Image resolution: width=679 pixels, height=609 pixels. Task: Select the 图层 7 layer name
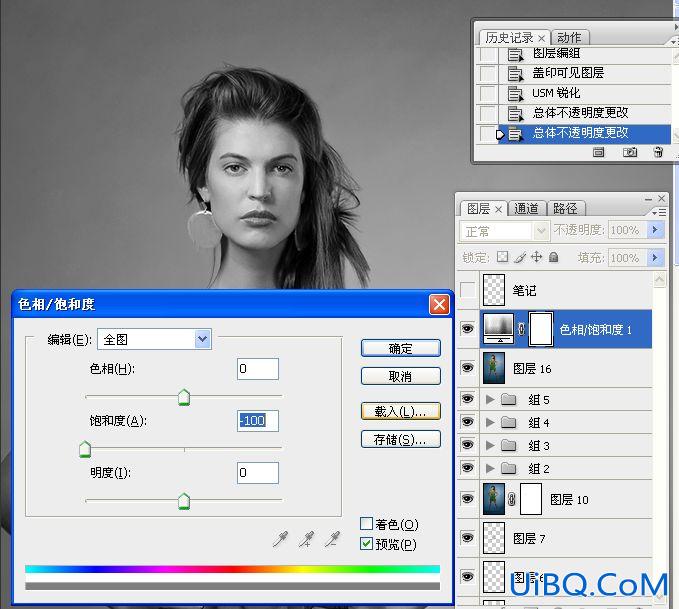point(529,538)
